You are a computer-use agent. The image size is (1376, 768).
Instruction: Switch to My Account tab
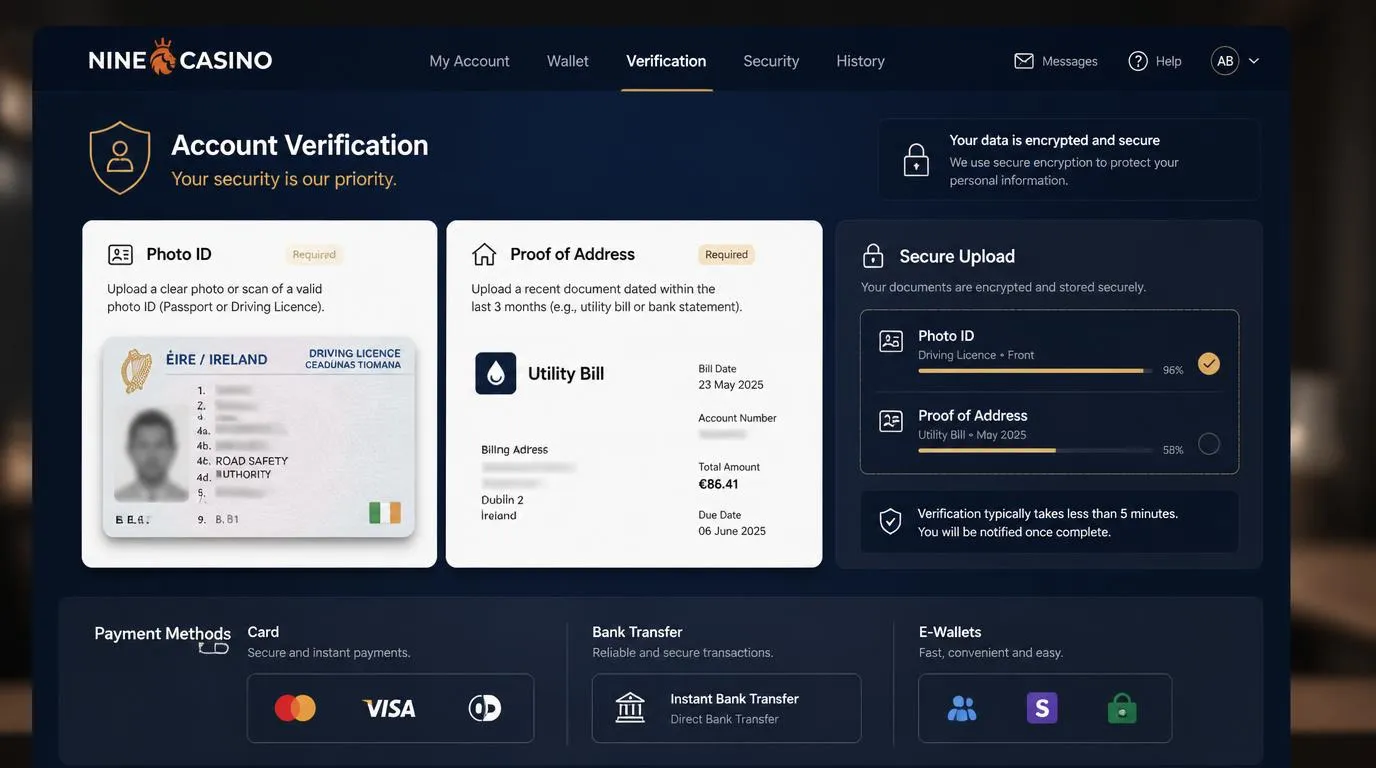click(469, 61)
